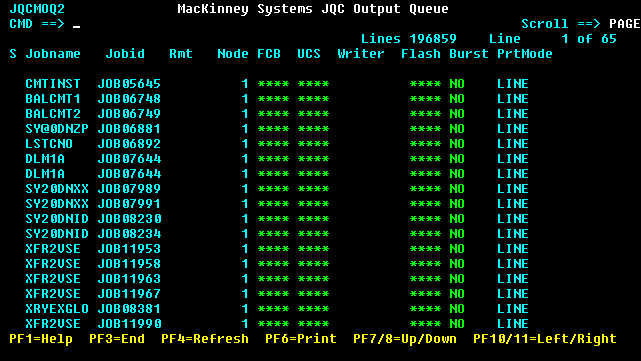Click the Line 1 of 65 indicator
641x361 pixels.
point(553,39)
